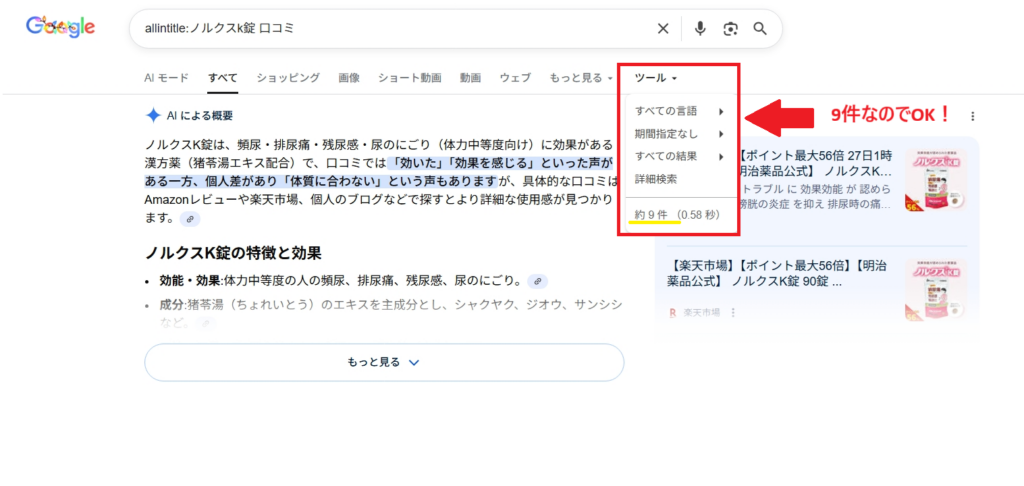This screenshot has width=1024, height=486.
Task: Open the もっと見る tab dropdown in nav bar
Action: (581, 77)
